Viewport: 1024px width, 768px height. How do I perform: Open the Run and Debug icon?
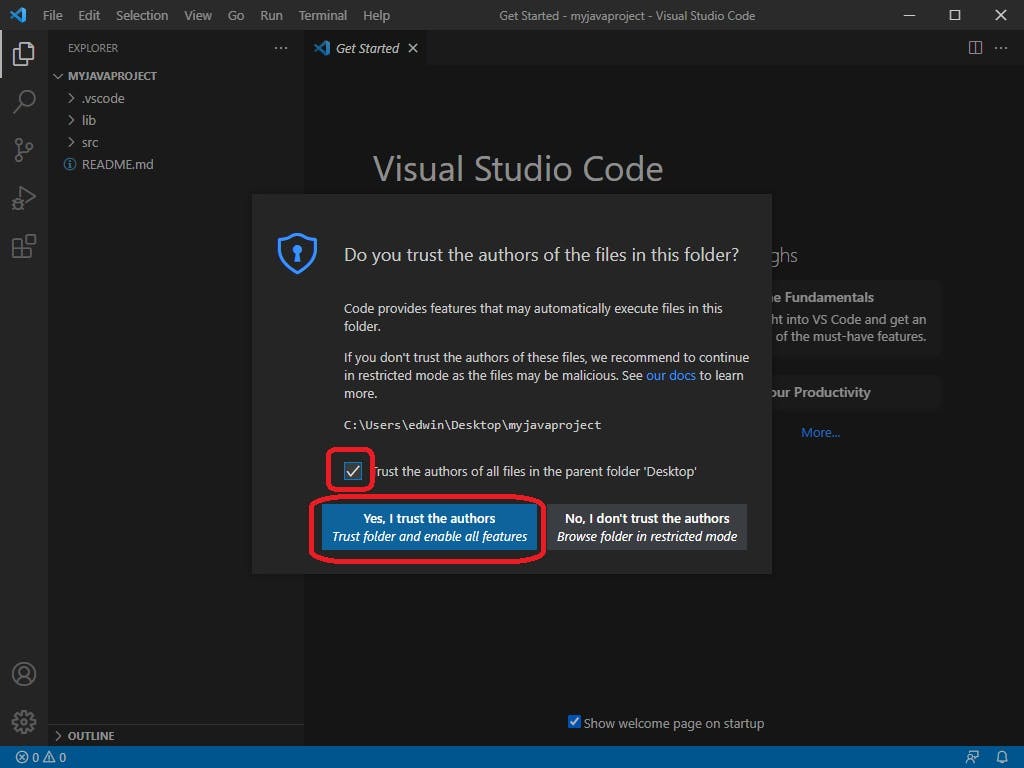pyautogui.click(x=24, y=197)
